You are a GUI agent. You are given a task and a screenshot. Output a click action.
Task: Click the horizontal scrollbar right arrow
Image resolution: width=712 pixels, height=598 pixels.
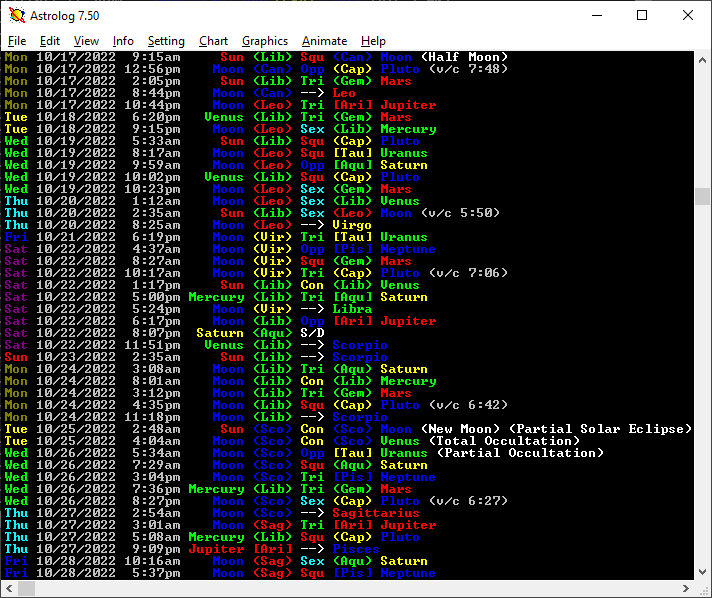click(x=686, y=589)
